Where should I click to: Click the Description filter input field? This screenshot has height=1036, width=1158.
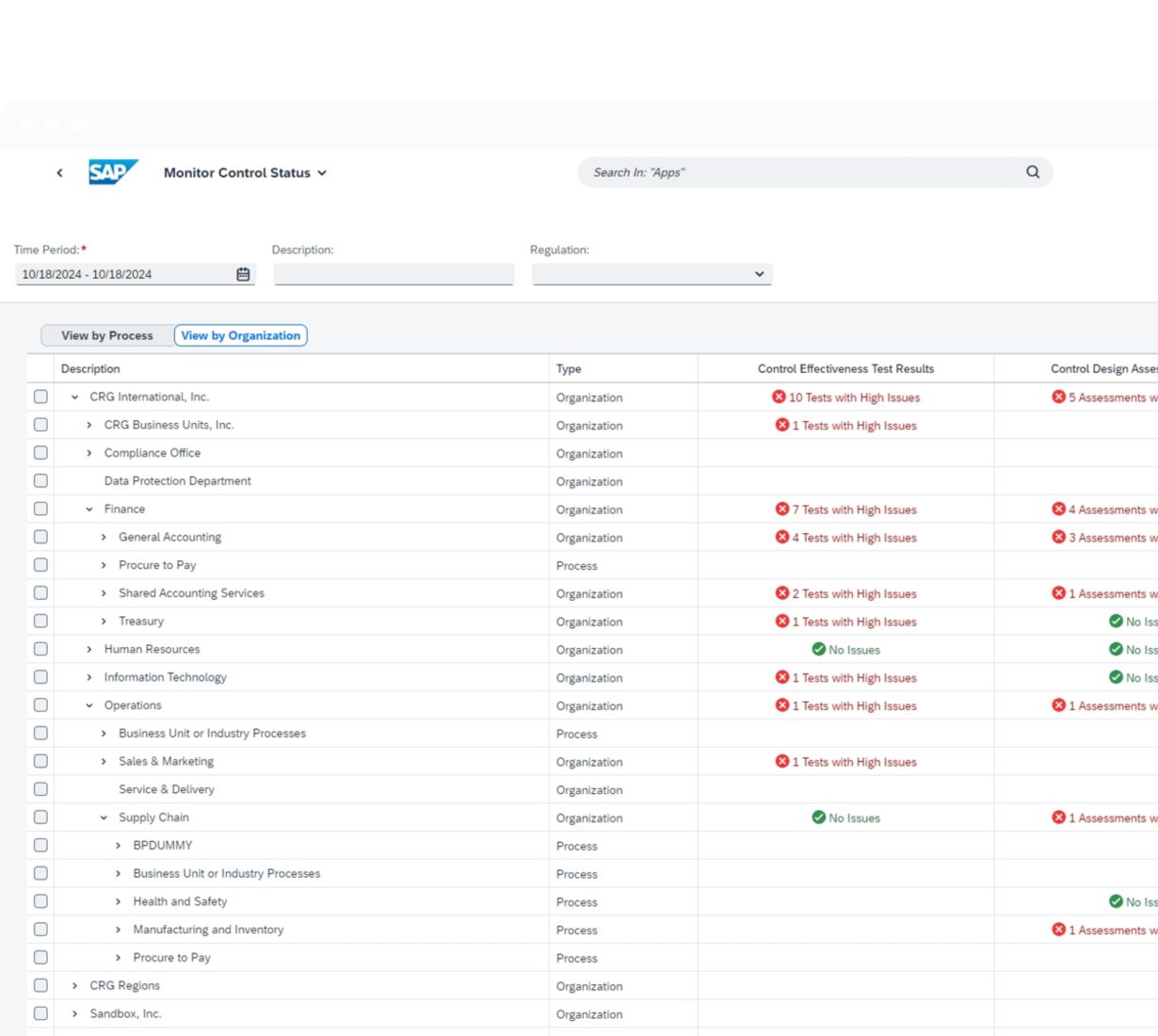click(x=394, y=274)
